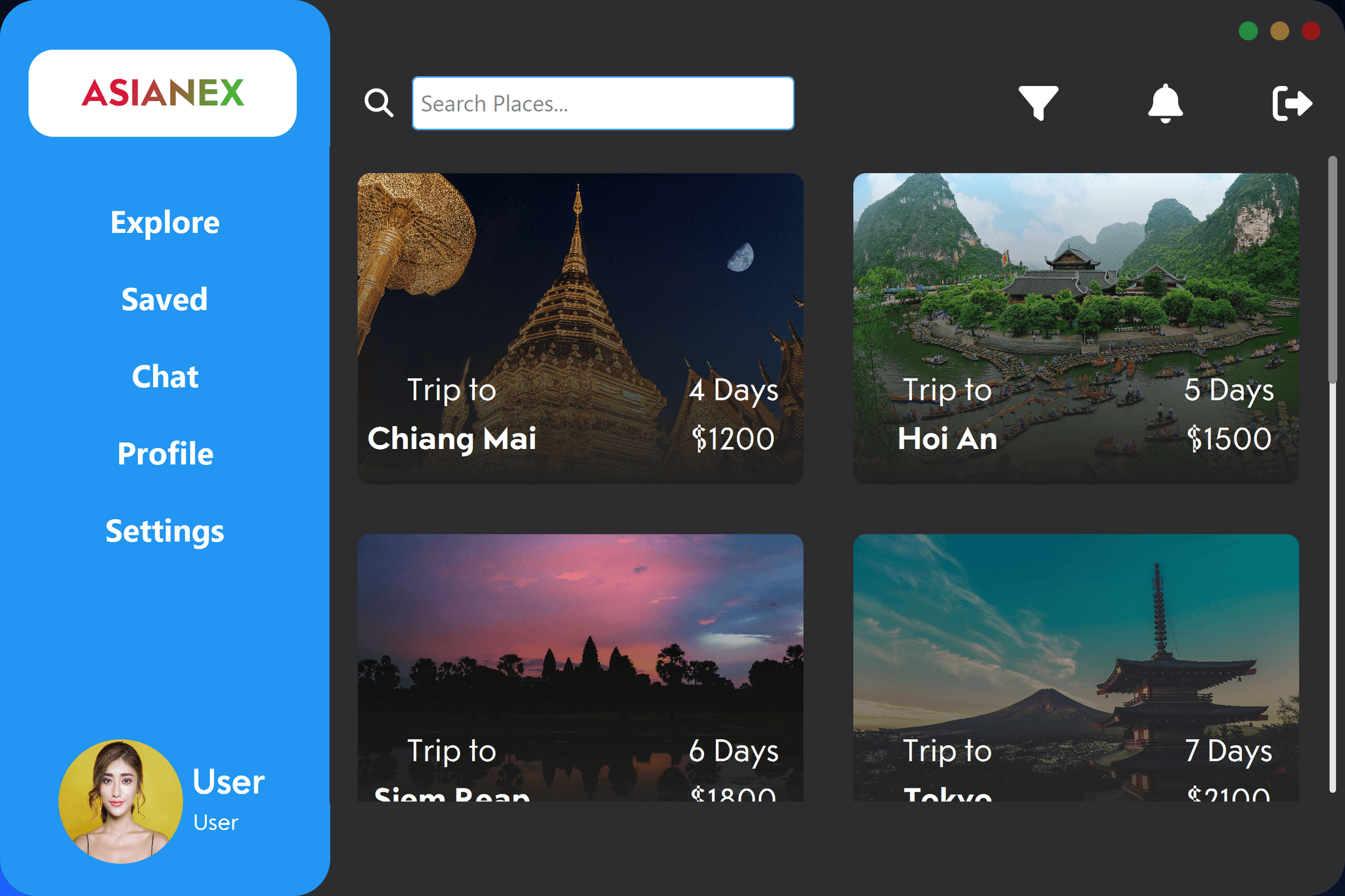Open the Explore section

165,222
